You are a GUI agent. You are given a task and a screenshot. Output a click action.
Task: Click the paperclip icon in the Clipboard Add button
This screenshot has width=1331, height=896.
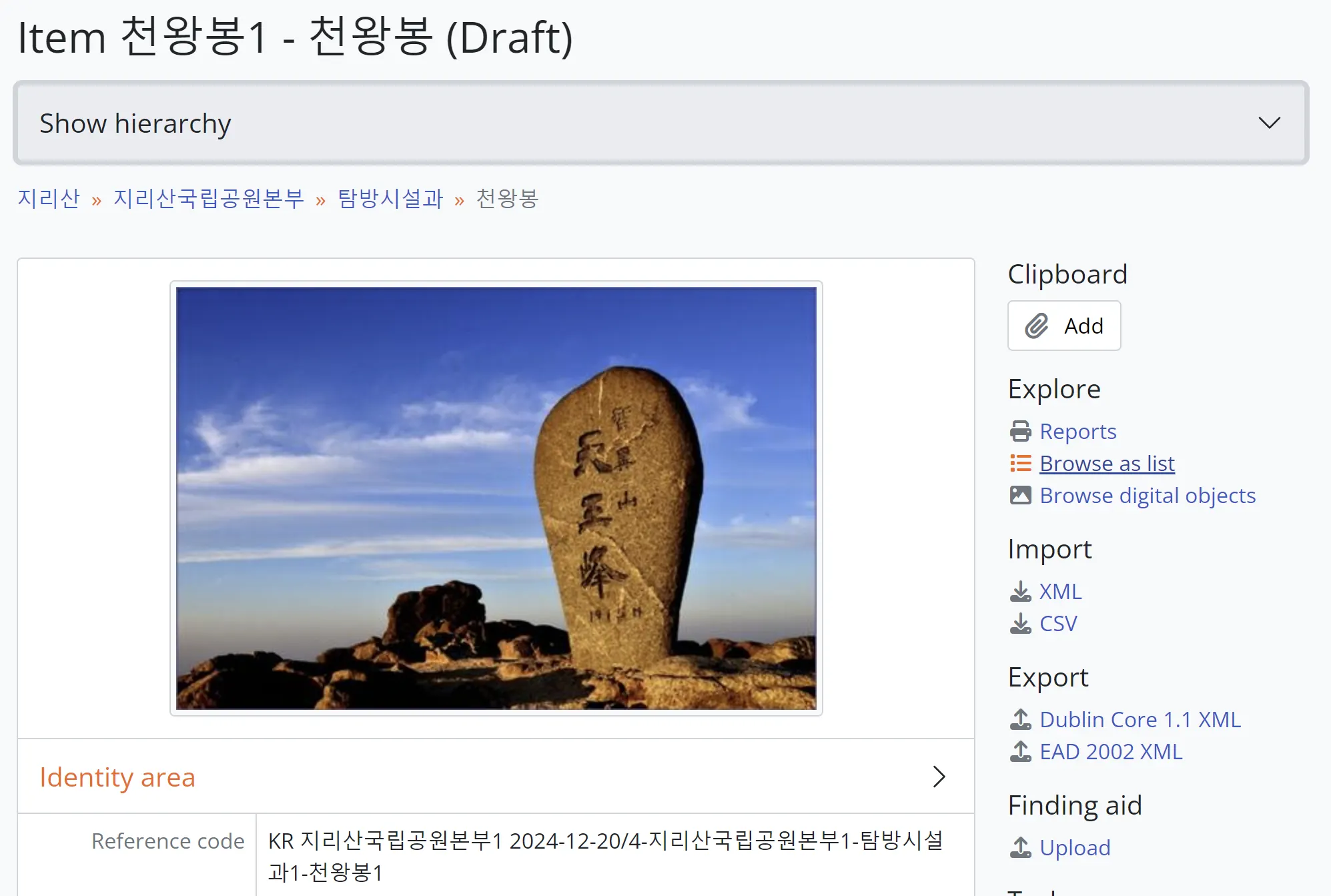tap(1036, 326)
